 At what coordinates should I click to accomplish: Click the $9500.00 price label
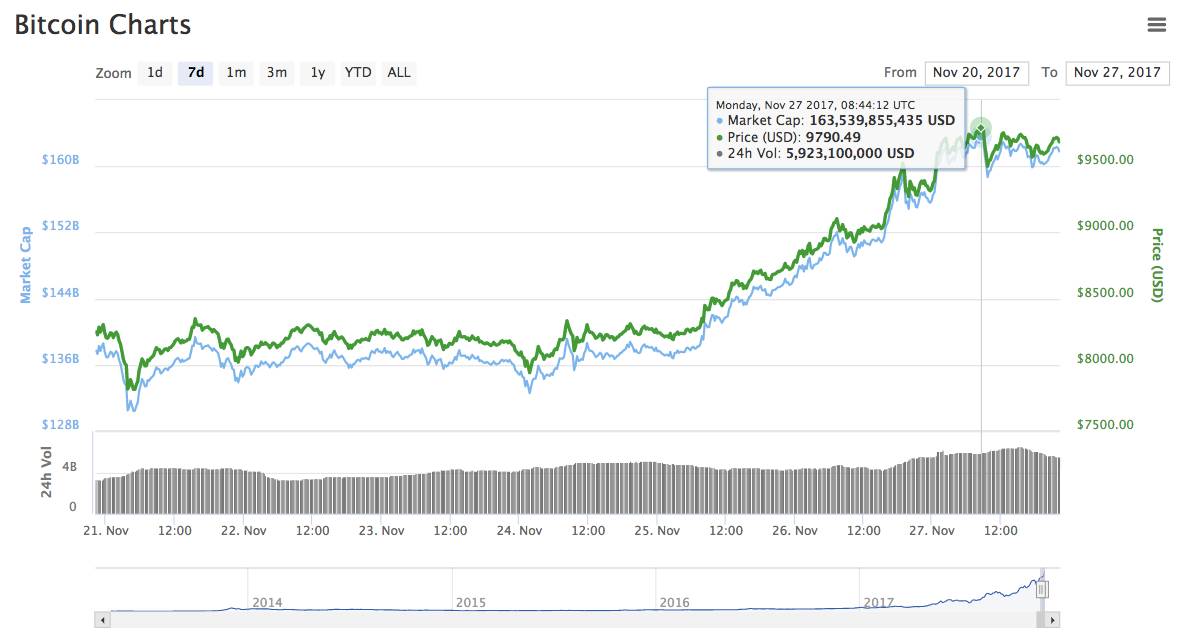click(1106, 160)
